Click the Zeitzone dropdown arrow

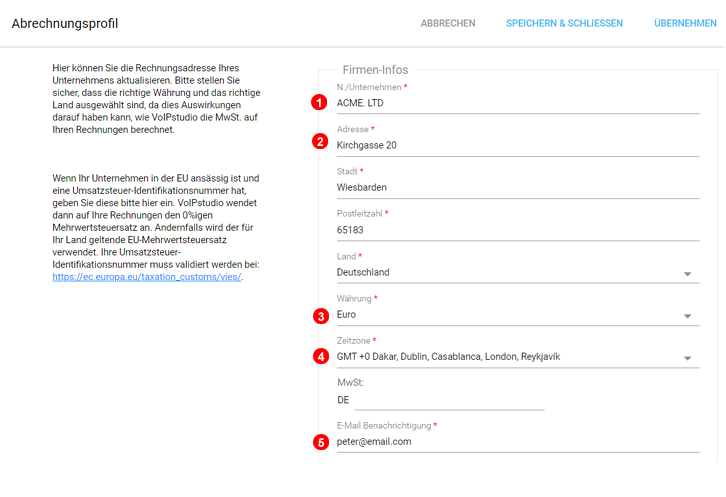tap(687, 358)
